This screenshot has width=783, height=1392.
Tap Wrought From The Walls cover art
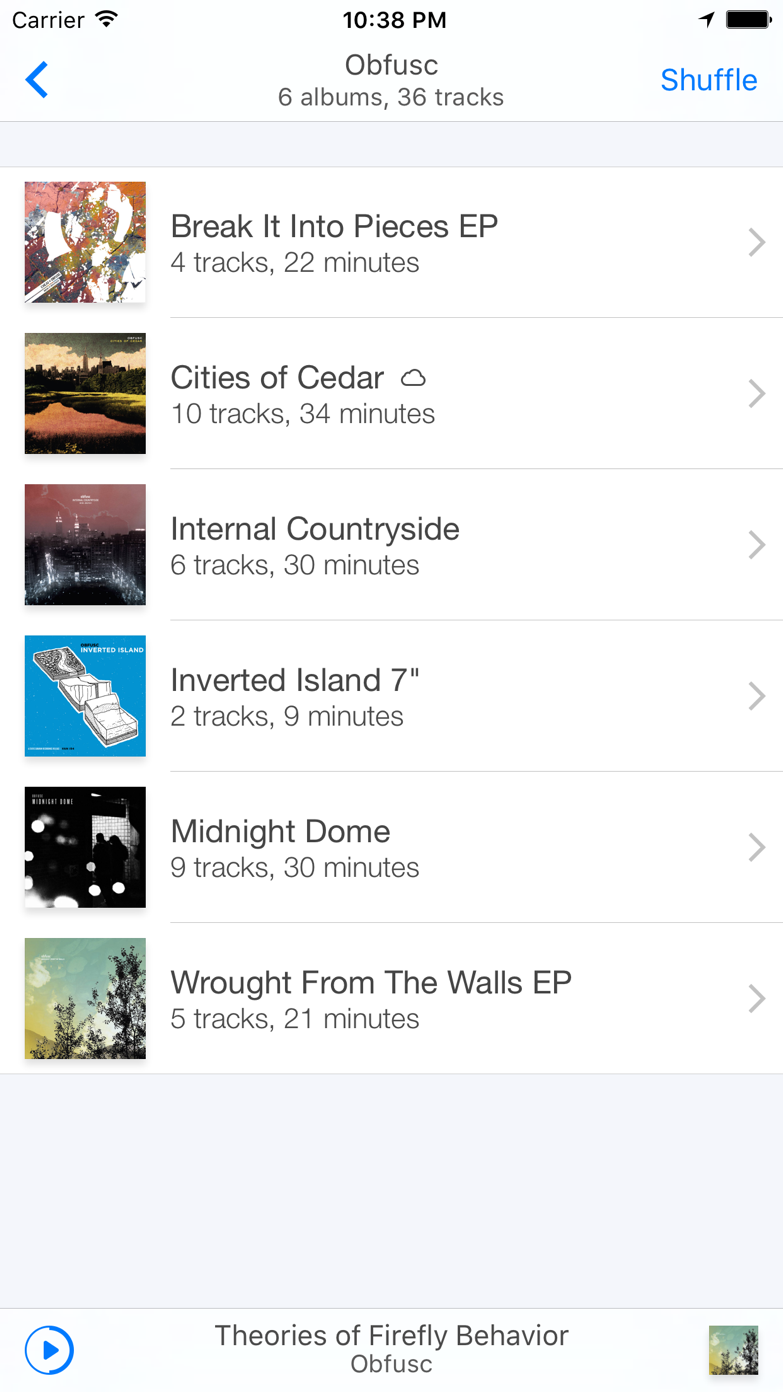coord(85,998)
